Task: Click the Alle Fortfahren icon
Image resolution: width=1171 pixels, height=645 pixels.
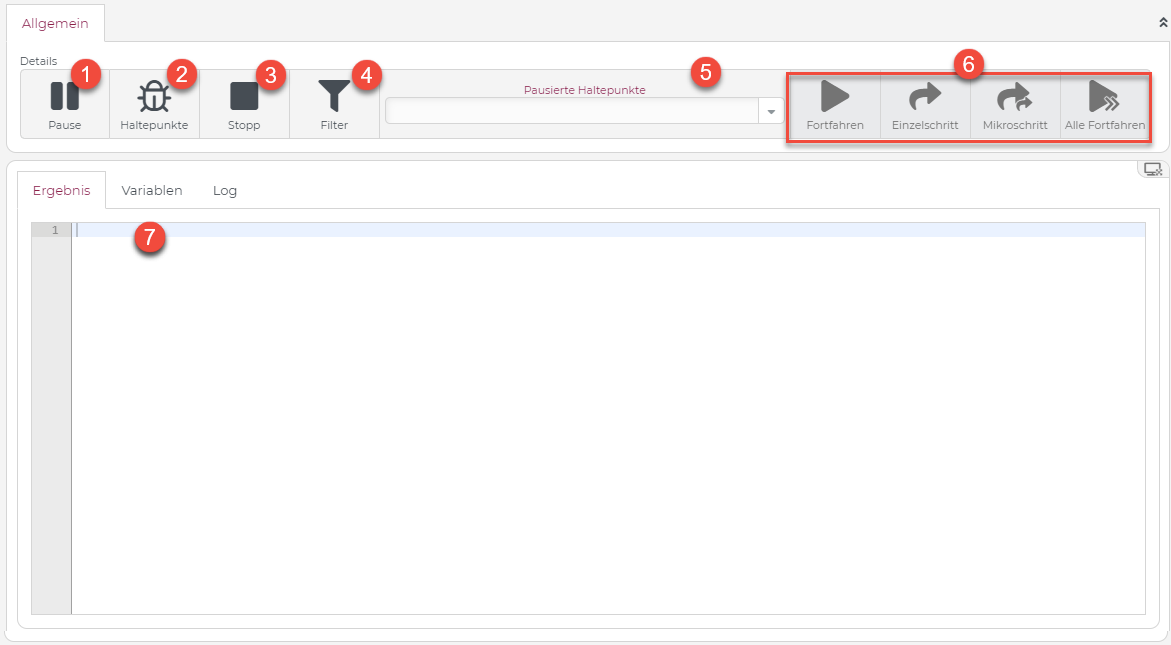Action: (1104, 97)
